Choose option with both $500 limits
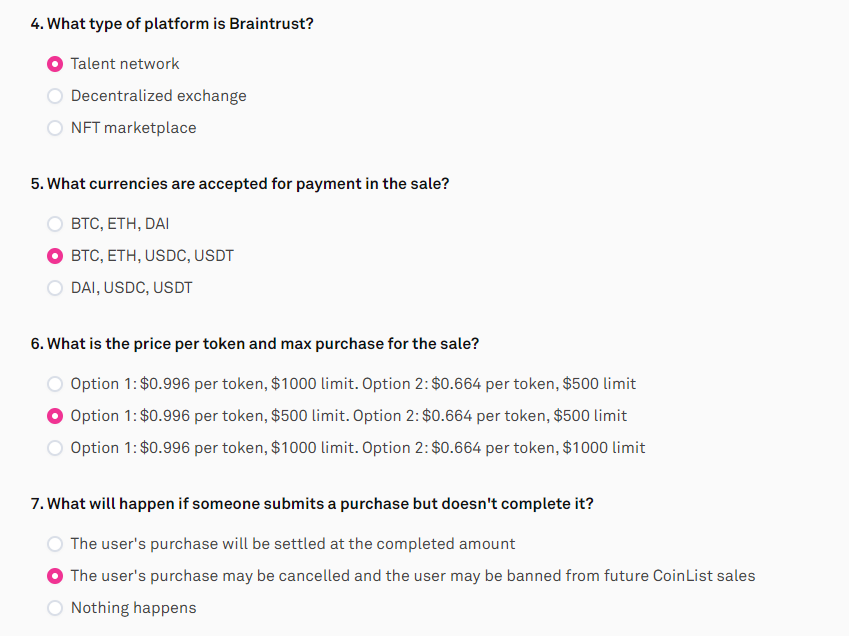Viewport: 849px width, 636px height. (55, 416)
